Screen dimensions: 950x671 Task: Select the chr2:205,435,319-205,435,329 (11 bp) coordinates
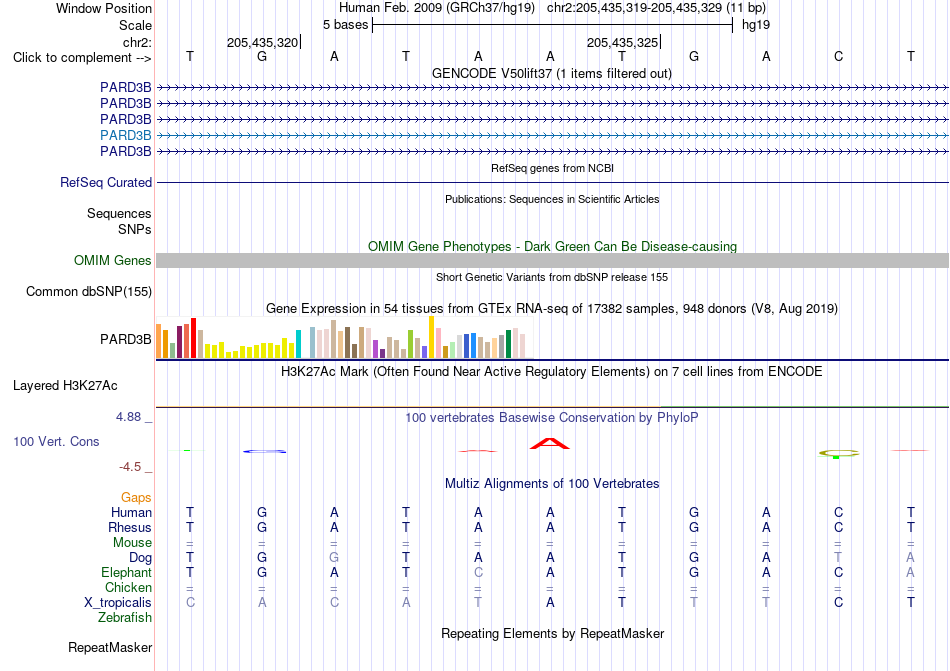click(656, 8)
